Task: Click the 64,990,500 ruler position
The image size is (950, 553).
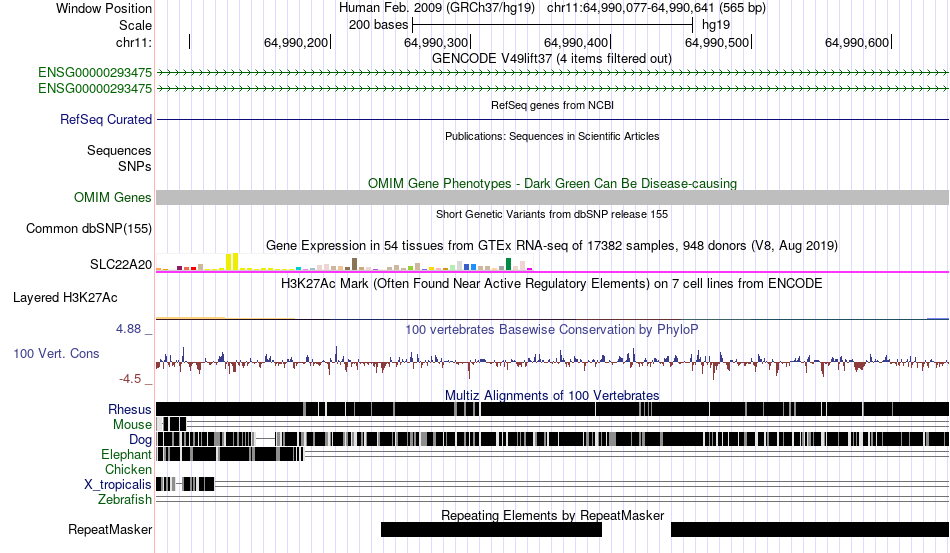Action: pyautogui.click(x=717, y=42)
